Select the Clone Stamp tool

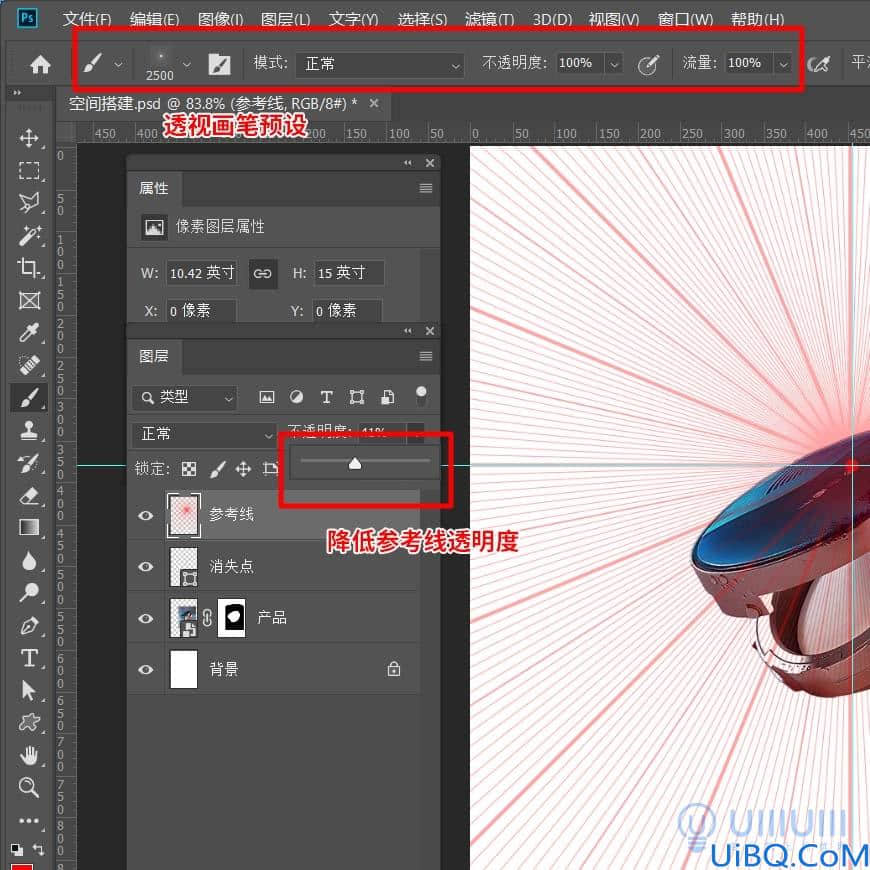(x=29, y=430)
